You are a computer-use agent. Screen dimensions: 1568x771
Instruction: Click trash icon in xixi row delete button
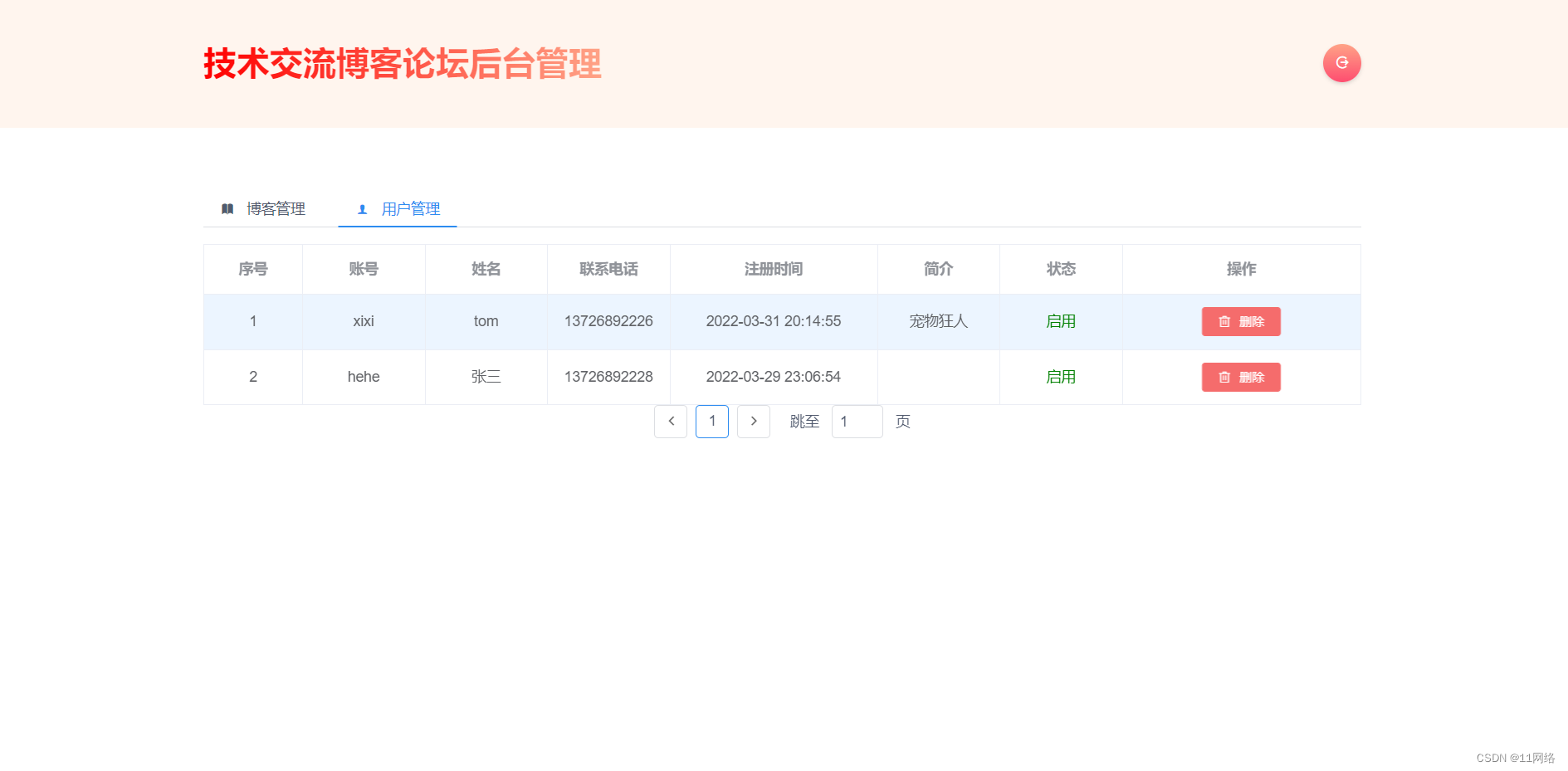click(1224, 322)
